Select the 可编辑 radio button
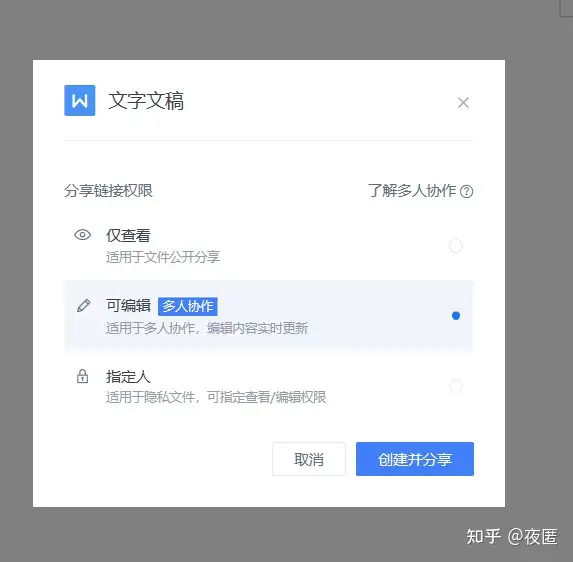573x562 pixels. pos(456,315)
